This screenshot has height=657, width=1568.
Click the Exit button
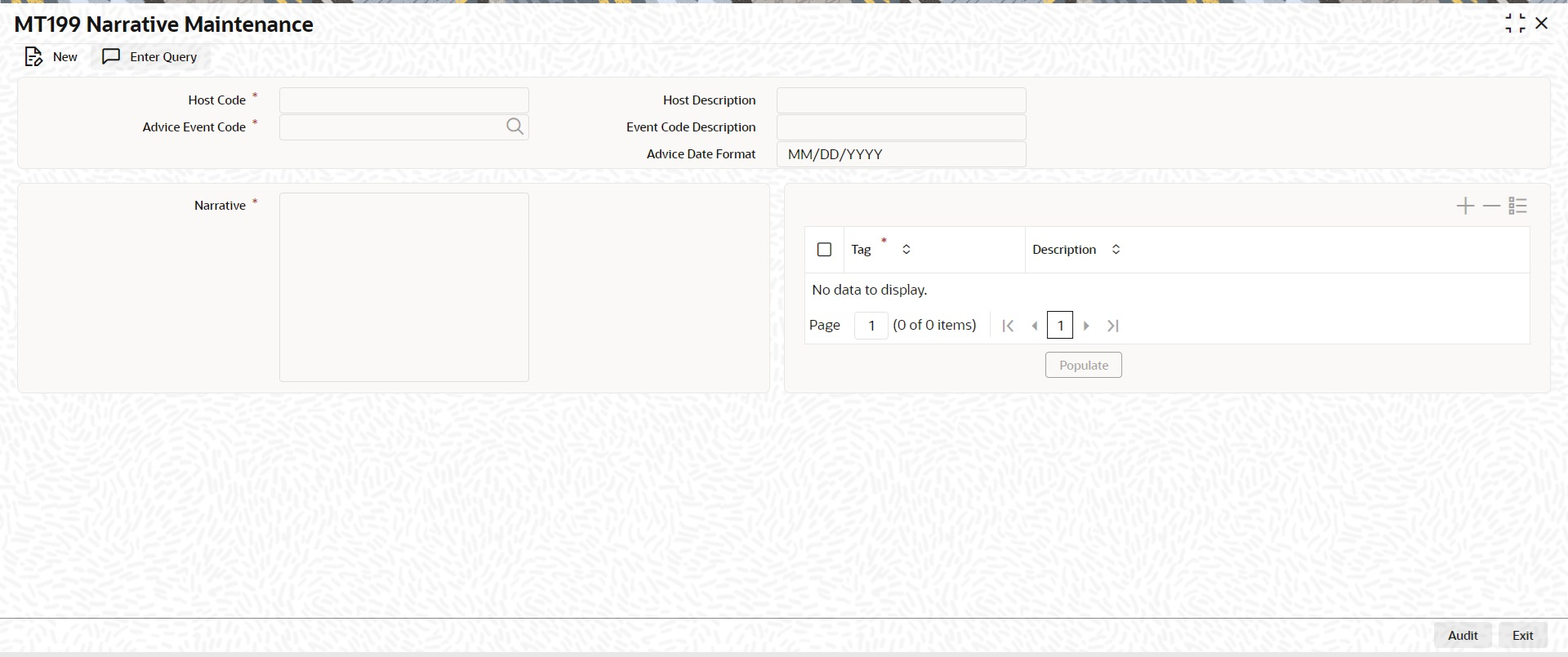coord(1522,635)
